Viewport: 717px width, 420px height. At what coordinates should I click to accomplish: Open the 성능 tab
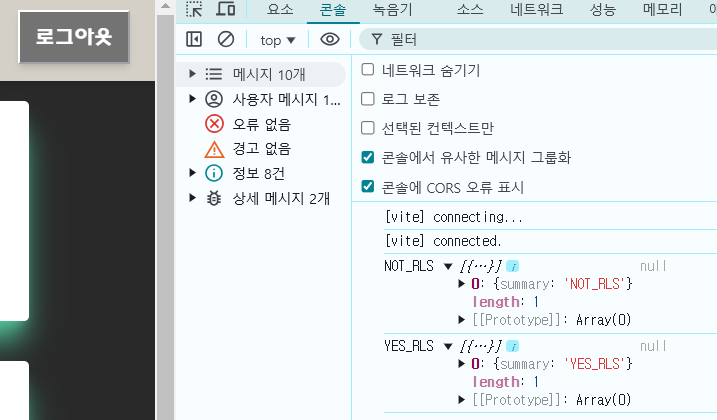(603, 9)
